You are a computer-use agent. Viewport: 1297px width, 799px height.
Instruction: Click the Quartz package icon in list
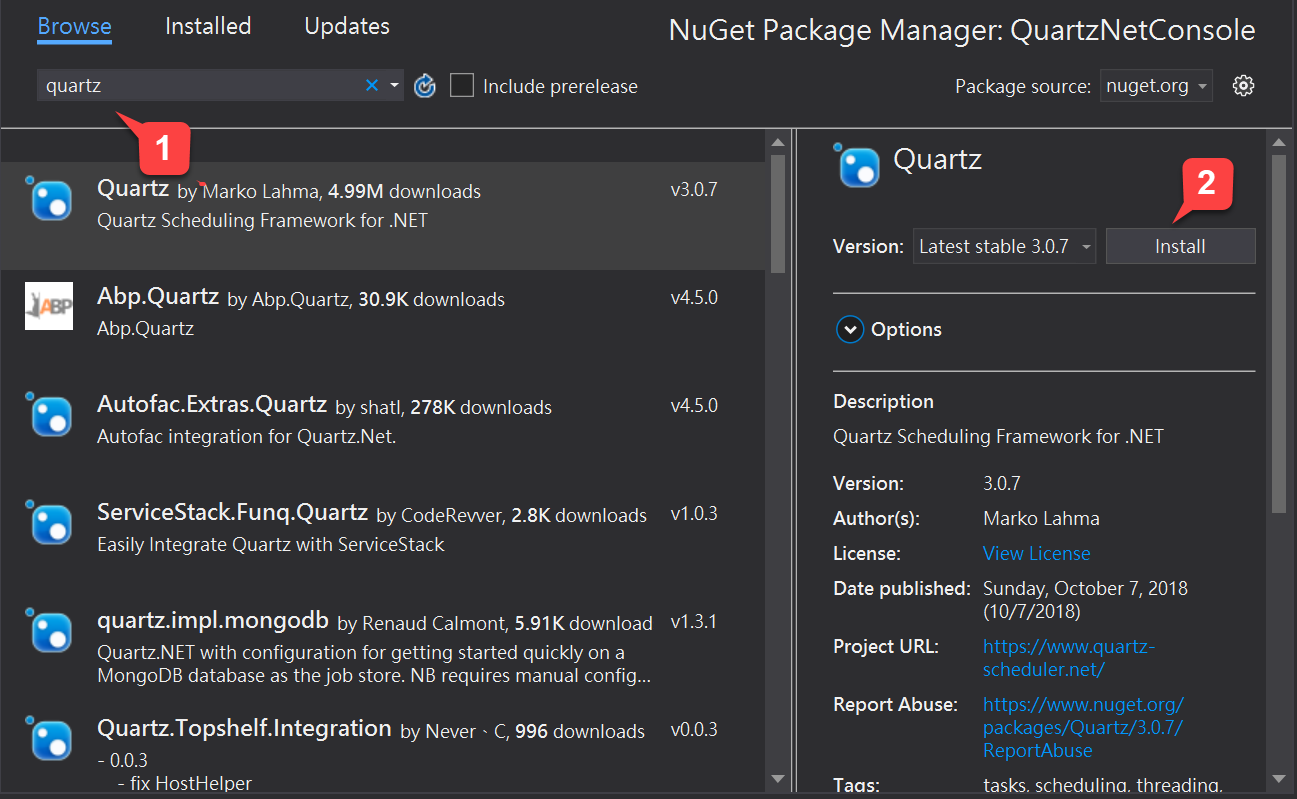(50, 200)
